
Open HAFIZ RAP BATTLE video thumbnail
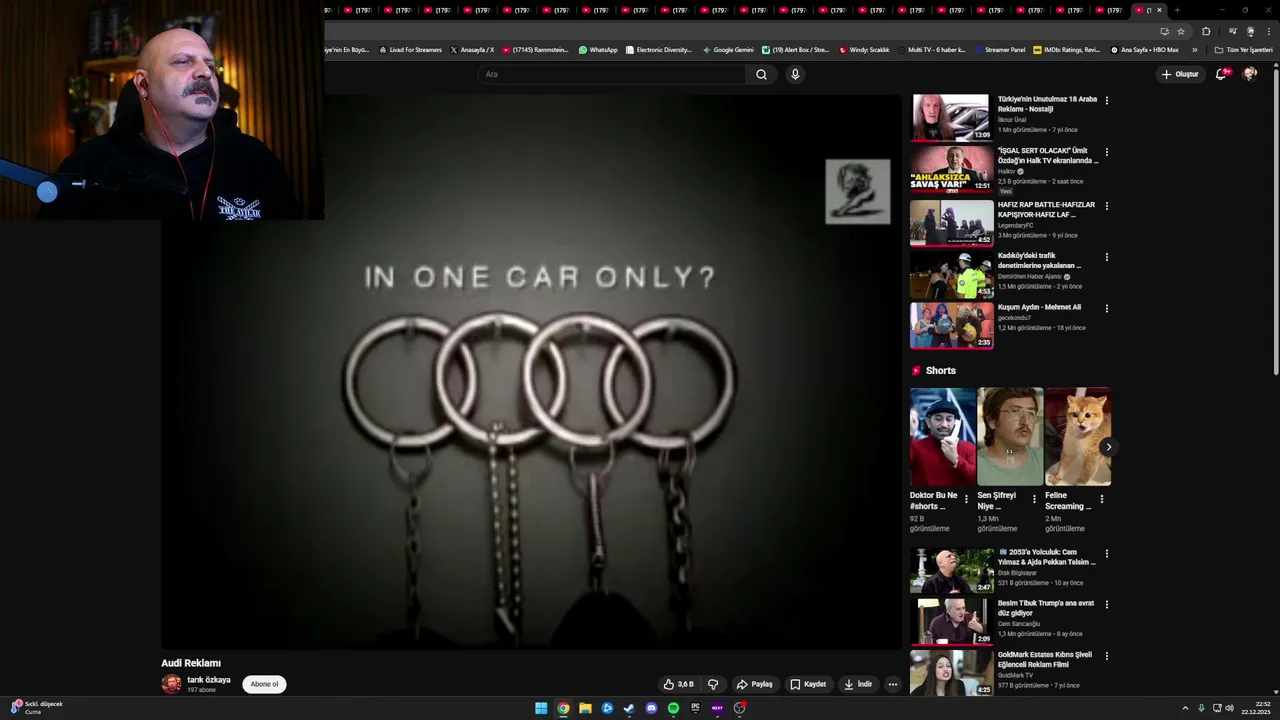950,222
